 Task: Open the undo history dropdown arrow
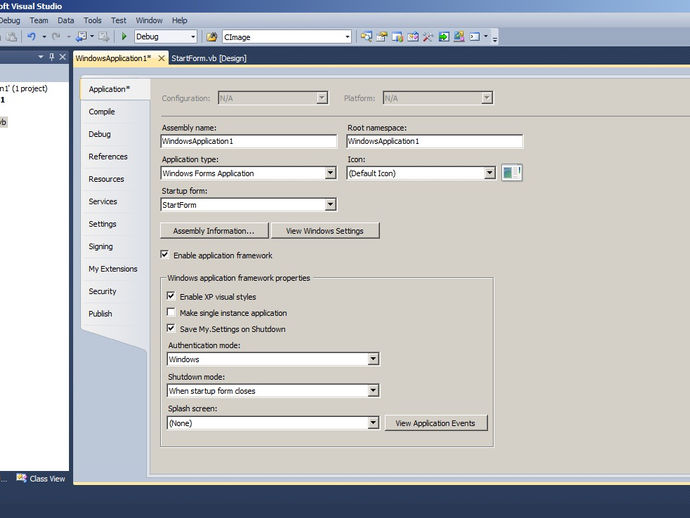[44, 37]
